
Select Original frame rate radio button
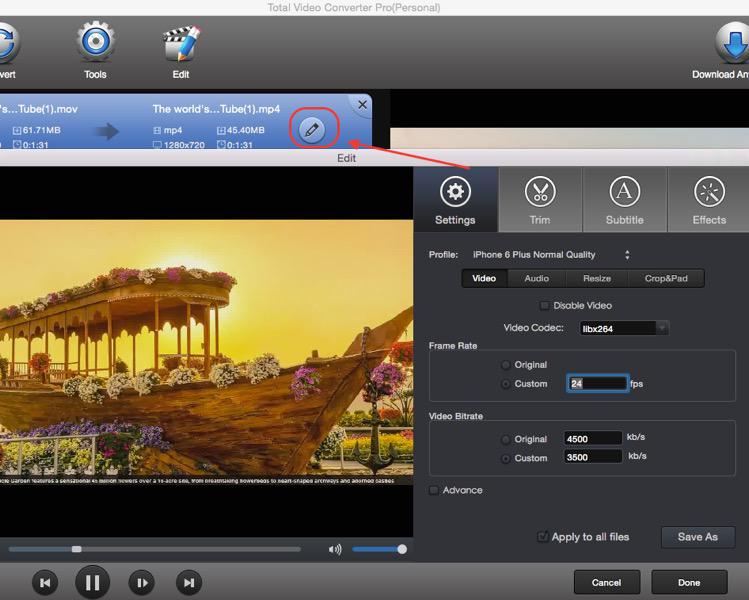click(505, 365)
